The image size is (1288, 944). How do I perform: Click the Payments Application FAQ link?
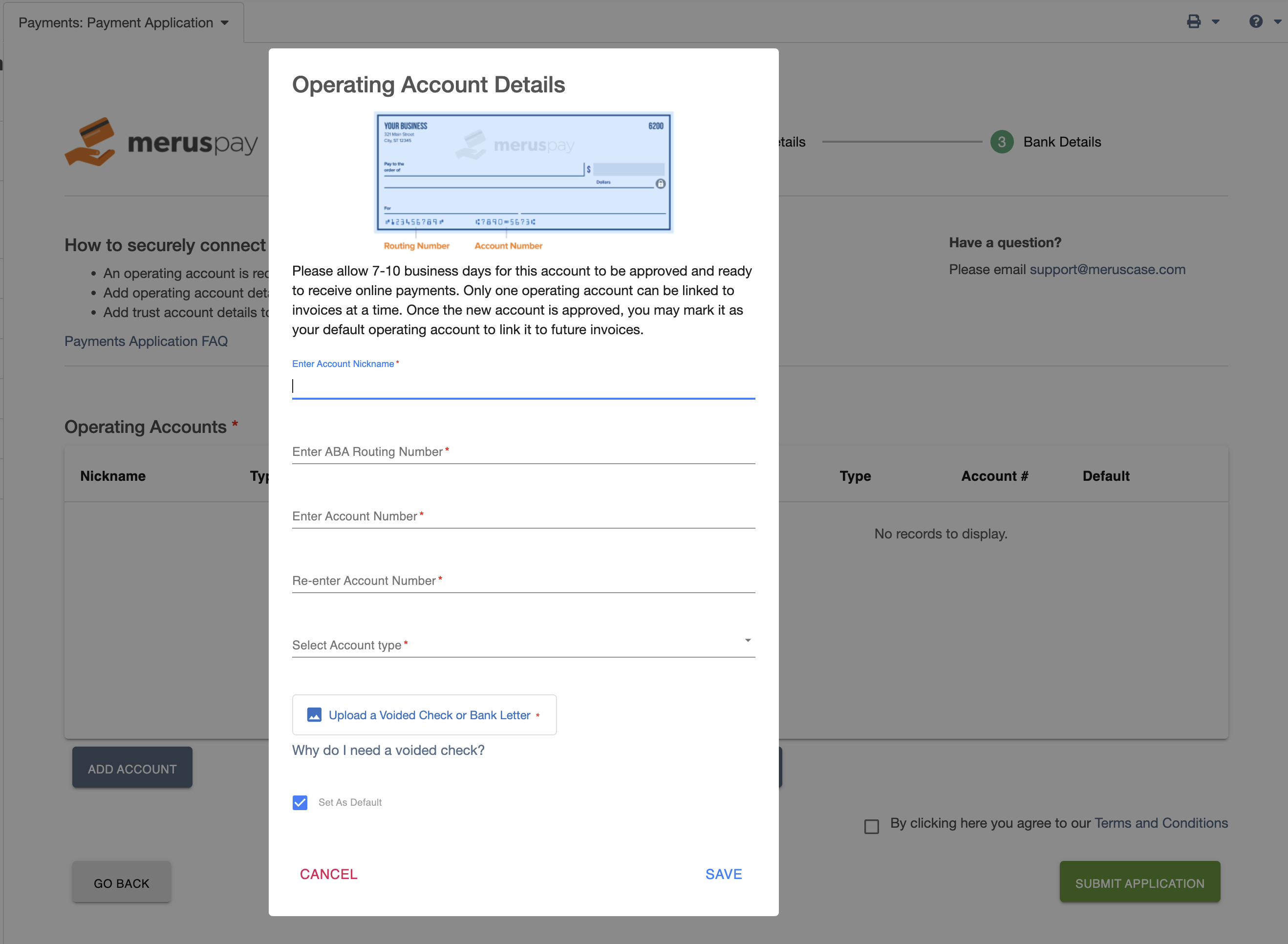tap(146, 341)
